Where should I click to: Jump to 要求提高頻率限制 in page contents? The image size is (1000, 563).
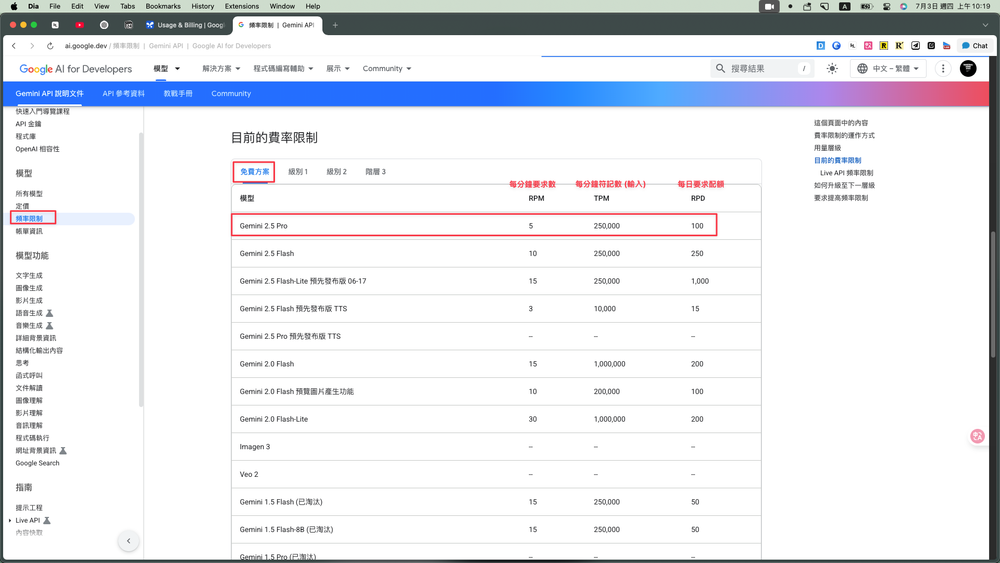841,198
